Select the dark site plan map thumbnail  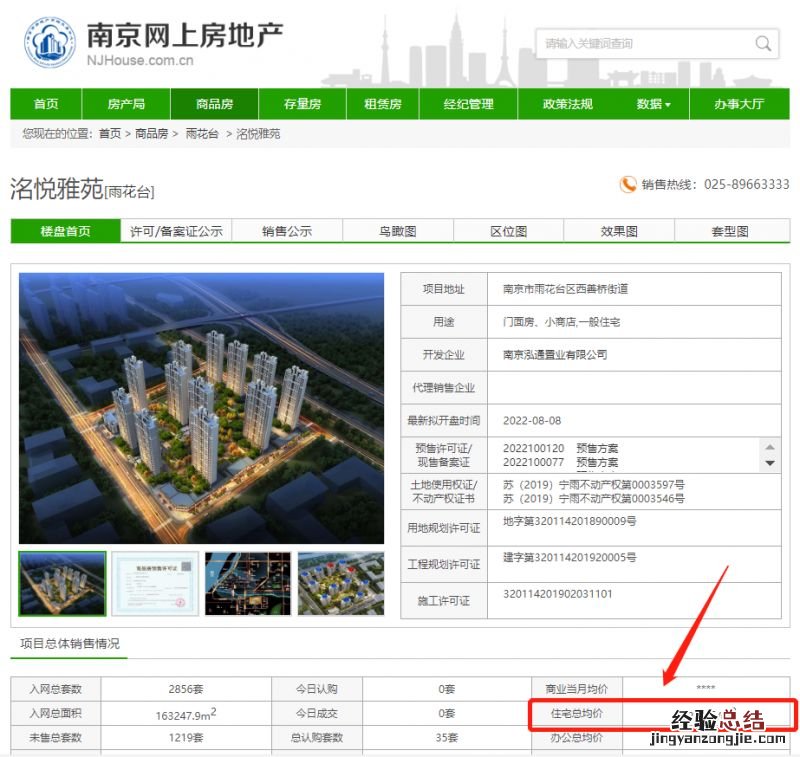(x=248, y=583)
